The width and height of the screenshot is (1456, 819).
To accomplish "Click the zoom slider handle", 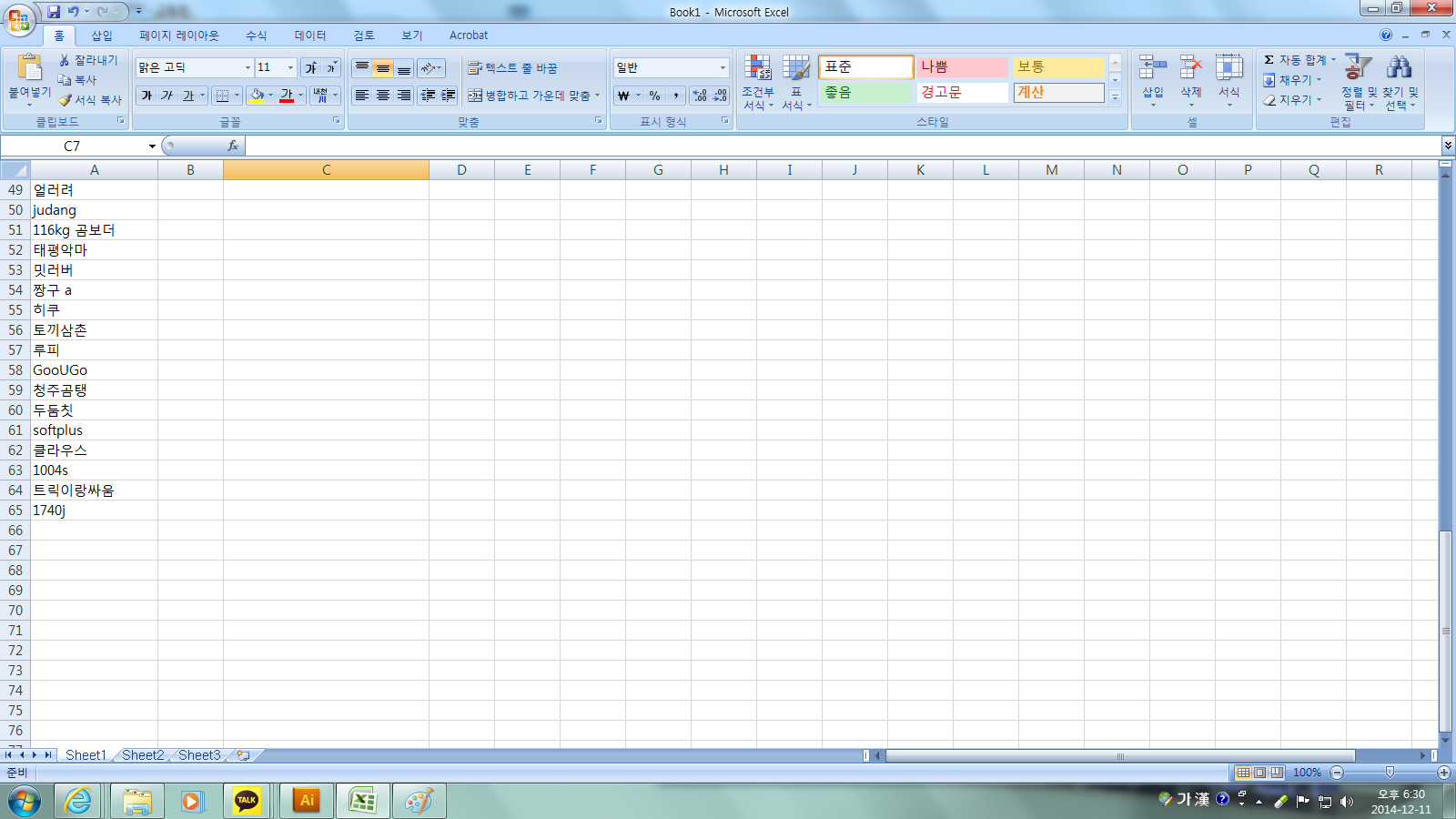I will 1390,773.
